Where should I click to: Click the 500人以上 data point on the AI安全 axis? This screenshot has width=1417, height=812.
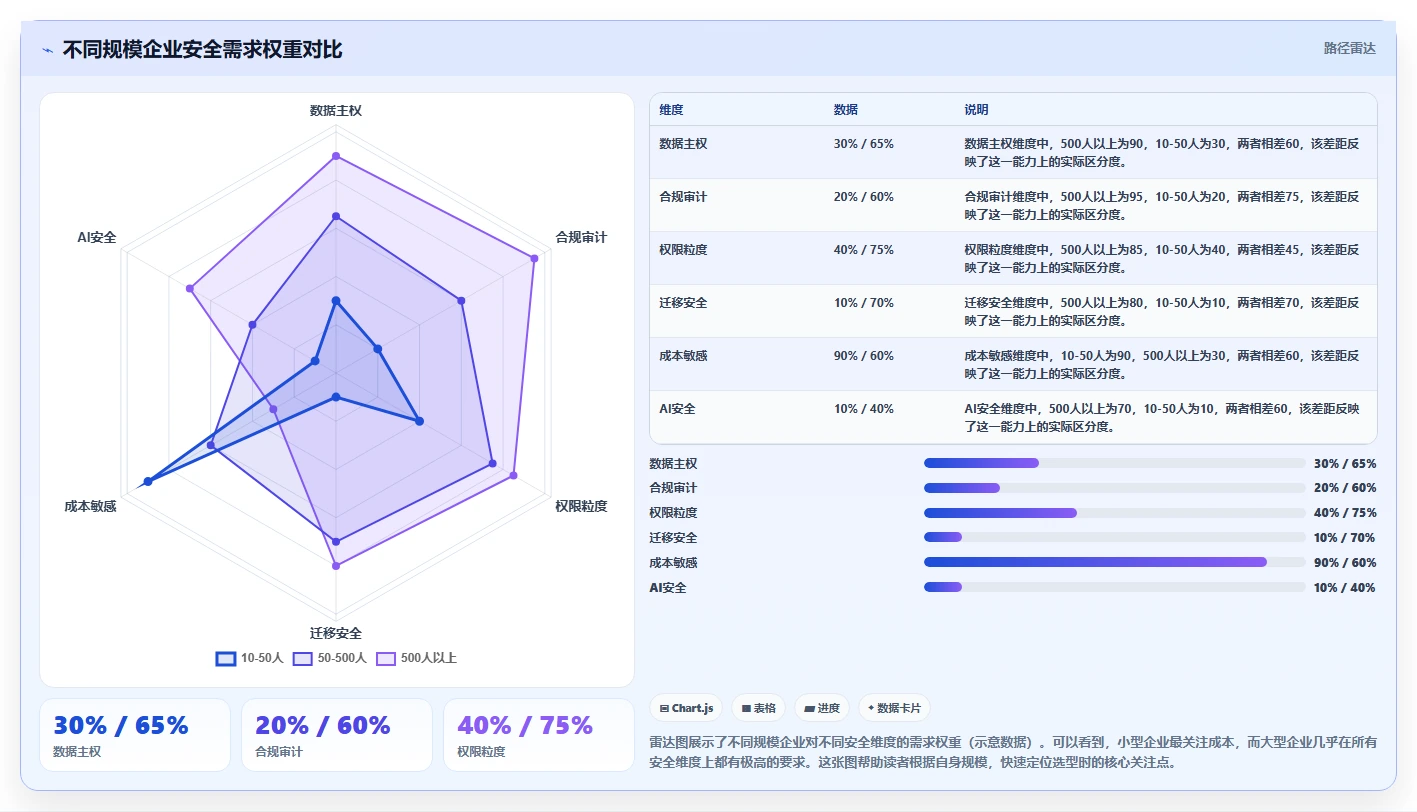tap(189, 288)
